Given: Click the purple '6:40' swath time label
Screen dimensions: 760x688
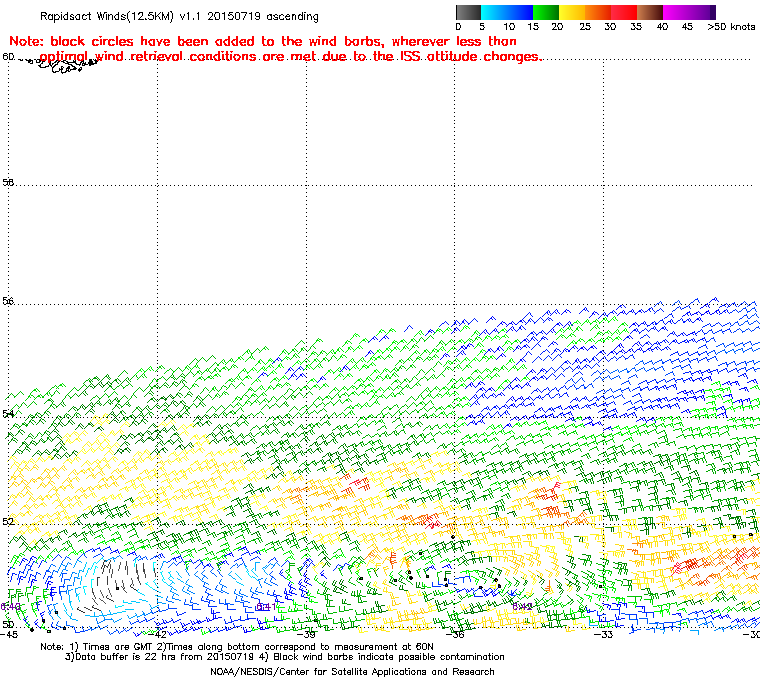Looking at the screenshot, I should 10,607.
